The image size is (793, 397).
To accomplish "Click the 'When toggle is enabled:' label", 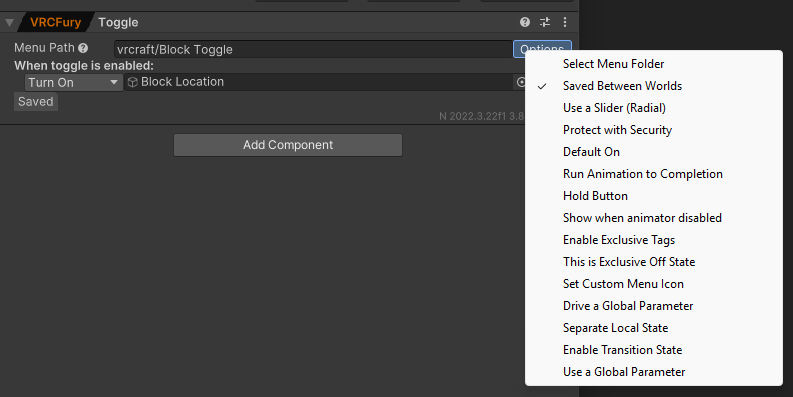I will pos(84,66).
